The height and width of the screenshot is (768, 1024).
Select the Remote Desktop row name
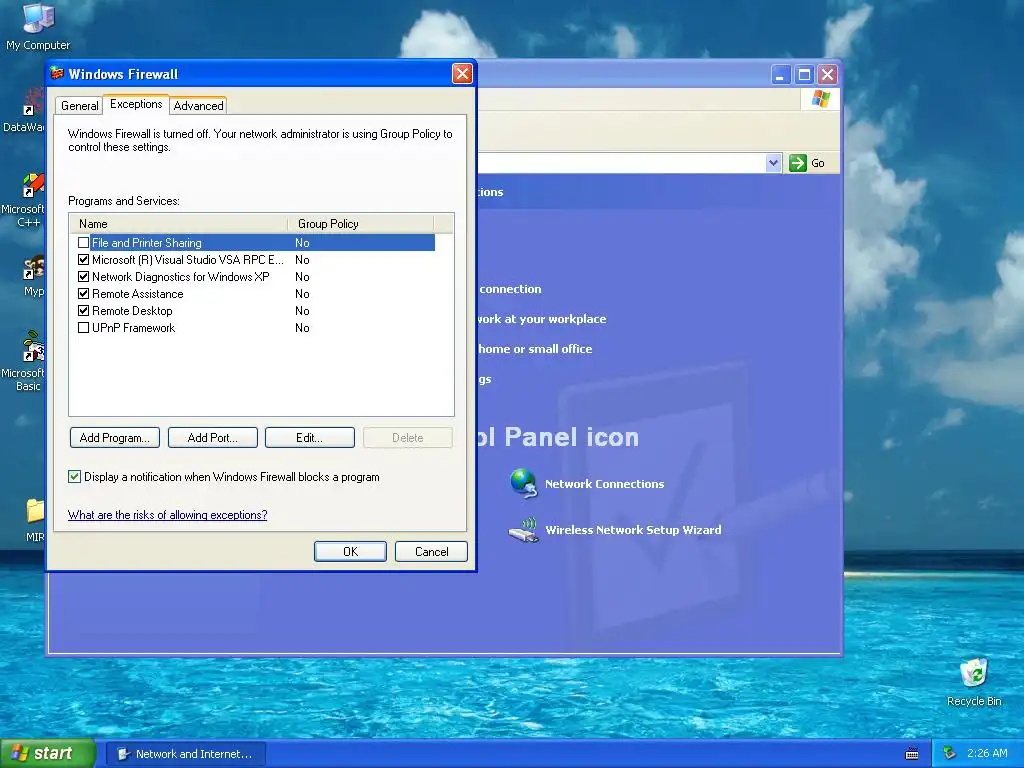(132, 311)
